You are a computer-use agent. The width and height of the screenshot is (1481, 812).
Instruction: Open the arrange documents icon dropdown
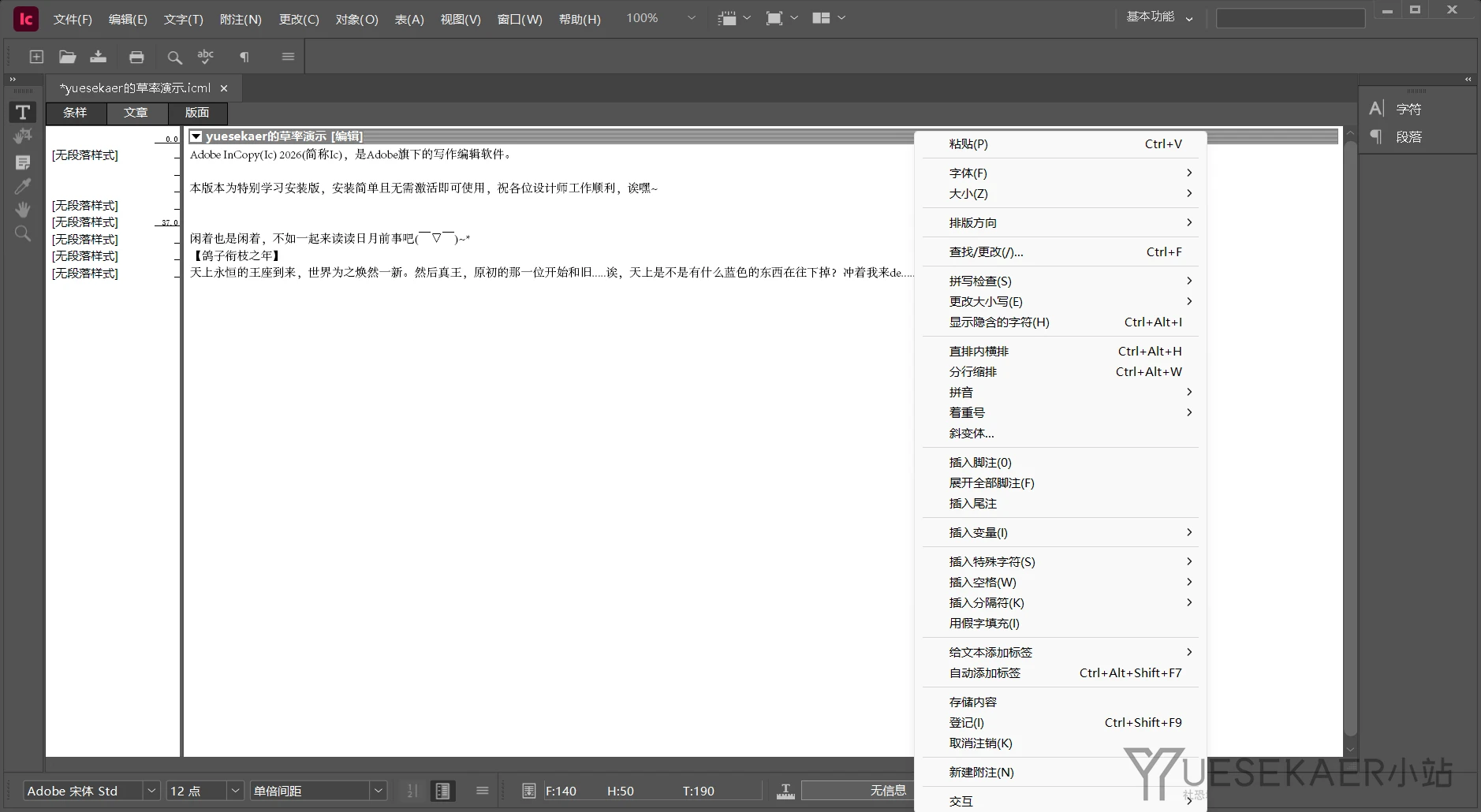pos(828,18)
